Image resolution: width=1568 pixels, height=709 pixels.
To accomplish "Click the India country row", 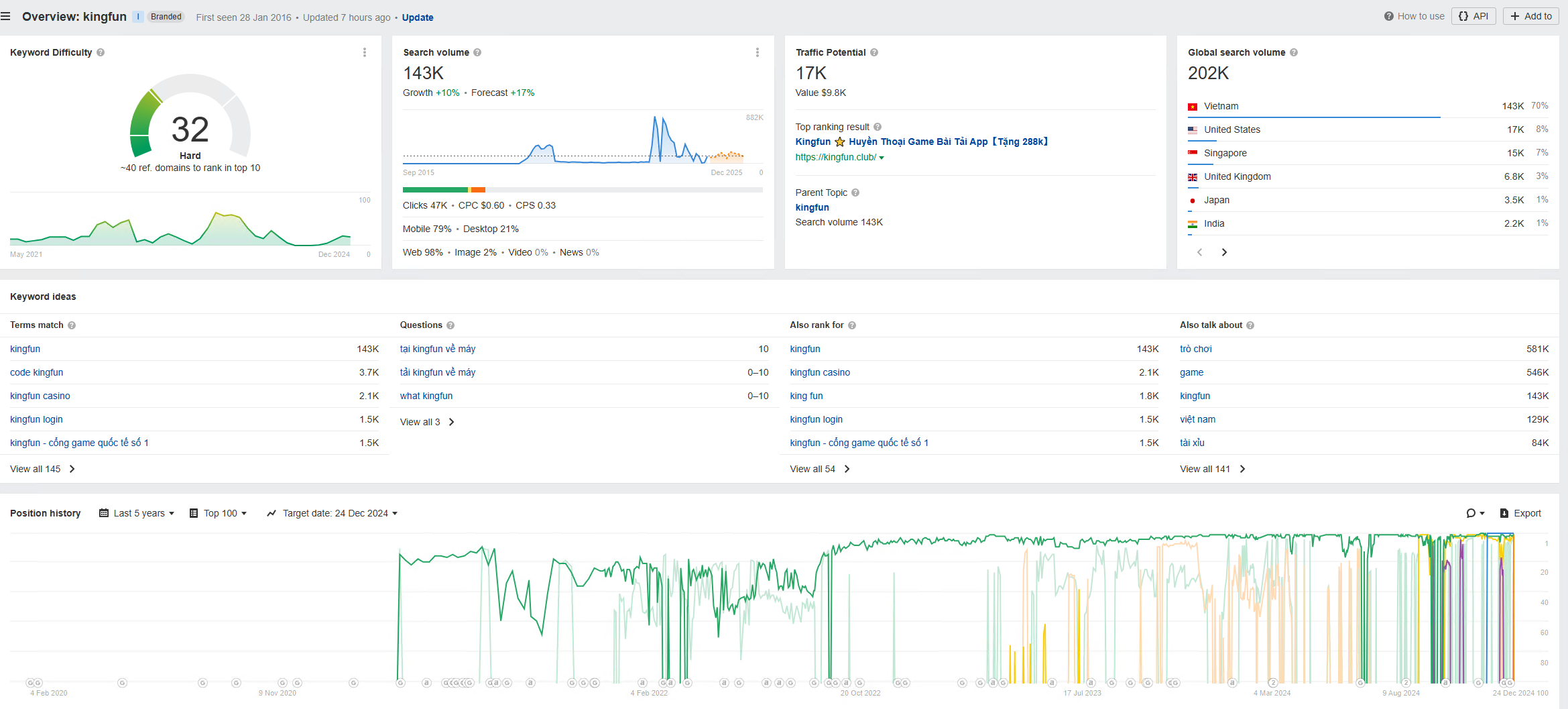I will pos(1368,223).
